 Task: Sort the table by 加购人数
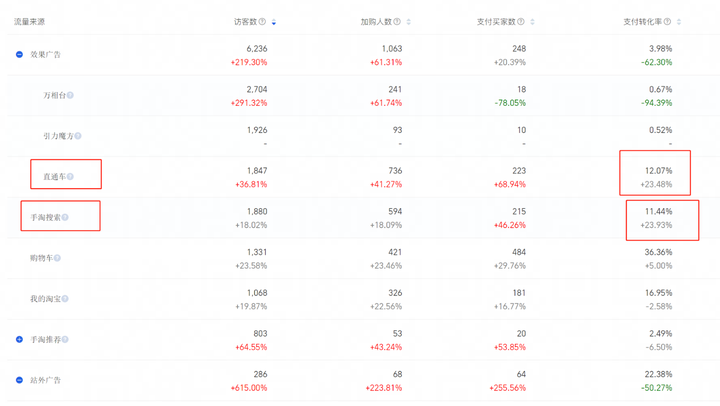pyautogui.click(x=409, y=22)
